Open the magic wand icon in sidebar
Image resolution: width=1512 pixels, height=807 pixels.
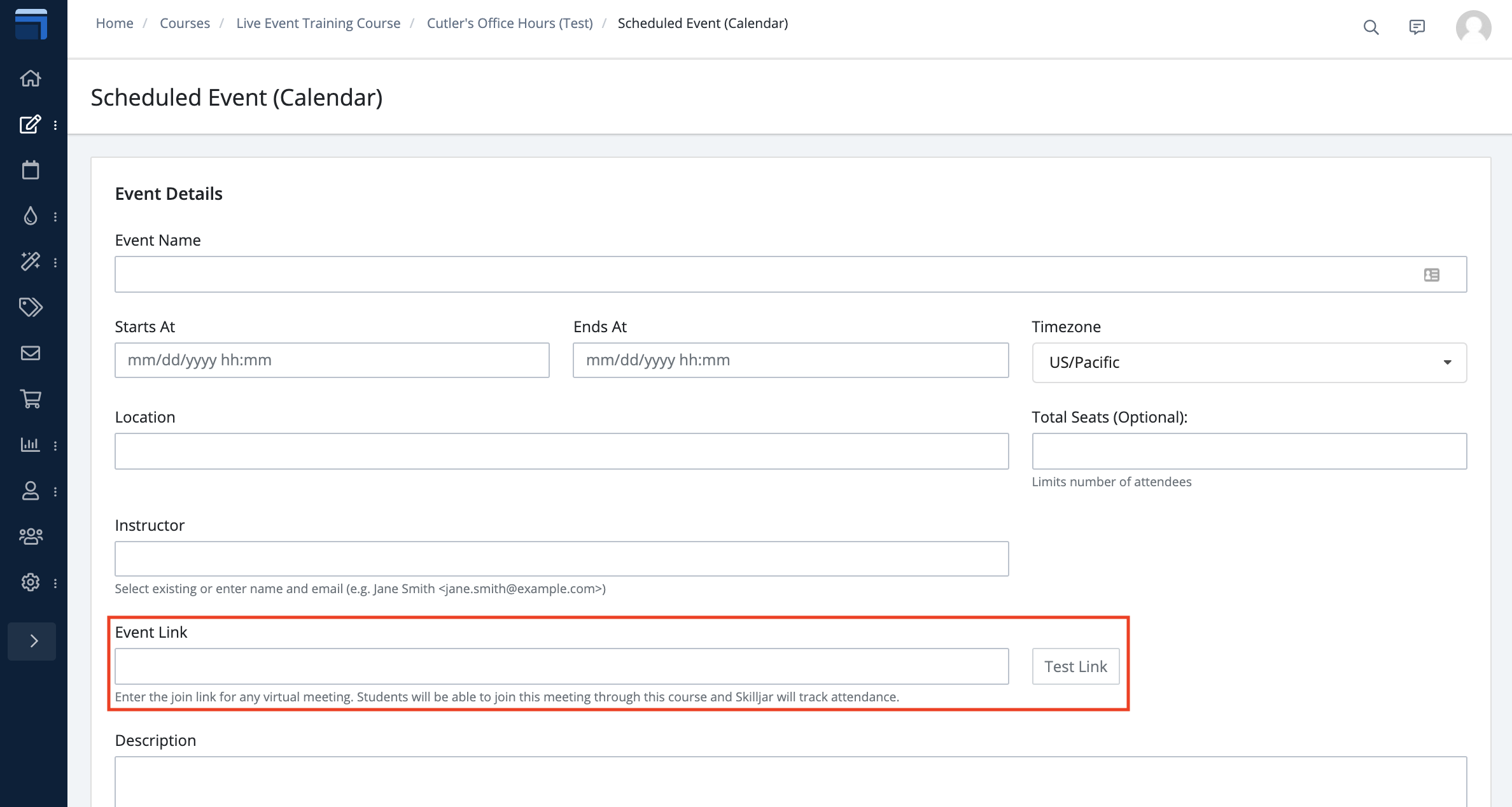[31, 262]
